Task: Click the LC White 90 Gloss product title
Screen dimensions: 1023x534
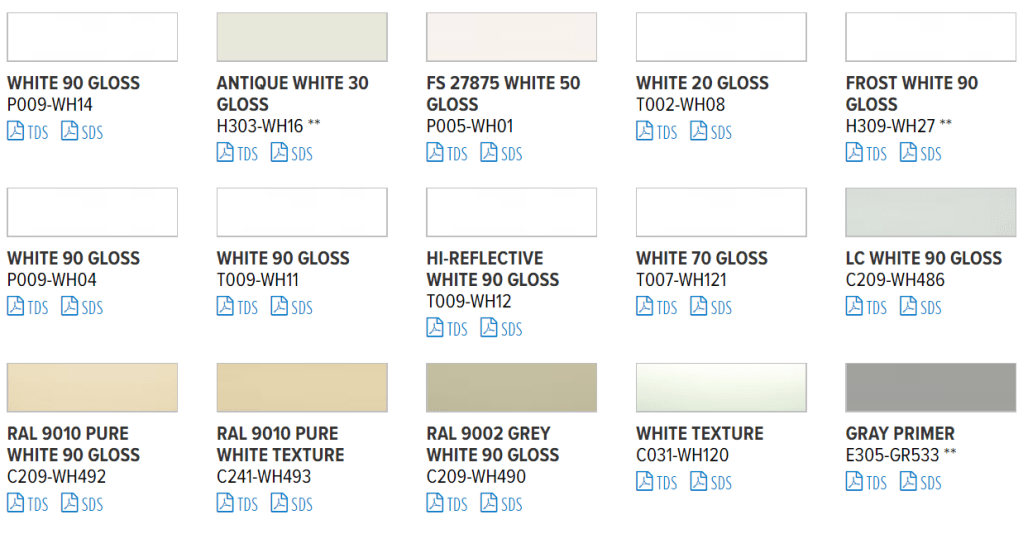Action: pos(923,258)
